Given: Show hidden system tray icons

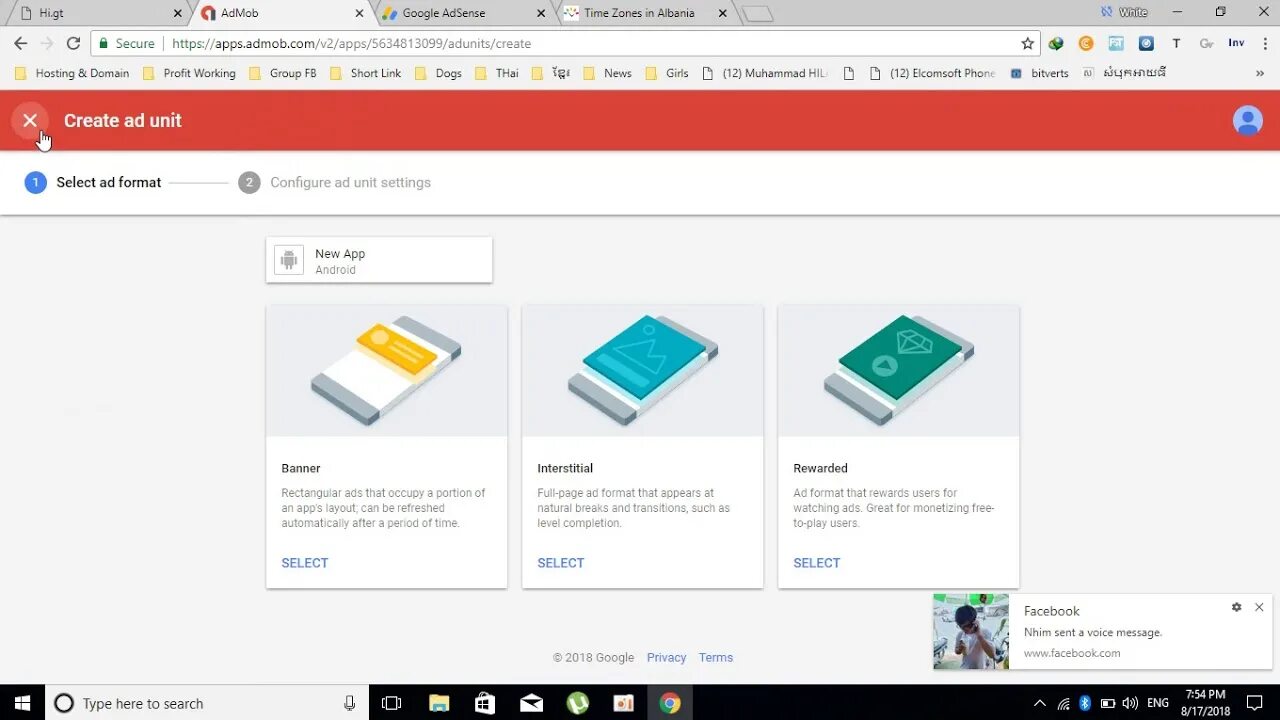Looking at the screenshot, I should [1040, 703].
